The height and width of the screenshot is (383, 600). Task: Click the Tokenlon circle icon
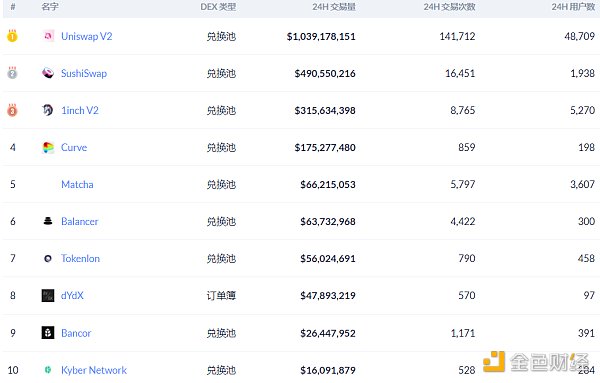click(x=48, y=259)
